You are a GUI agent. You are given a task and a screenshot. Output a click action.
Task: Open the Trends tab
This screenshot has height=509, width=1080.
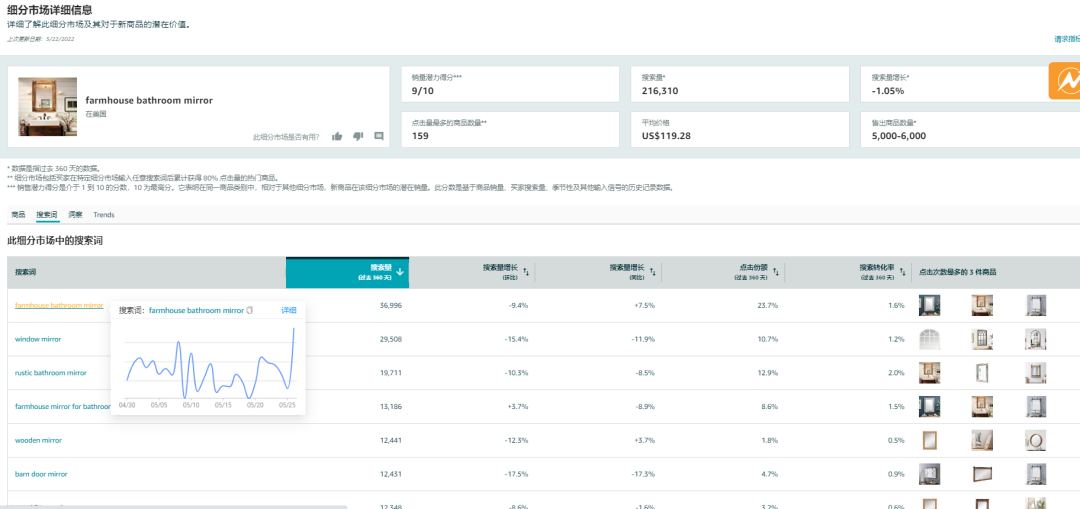pos(104,215)
